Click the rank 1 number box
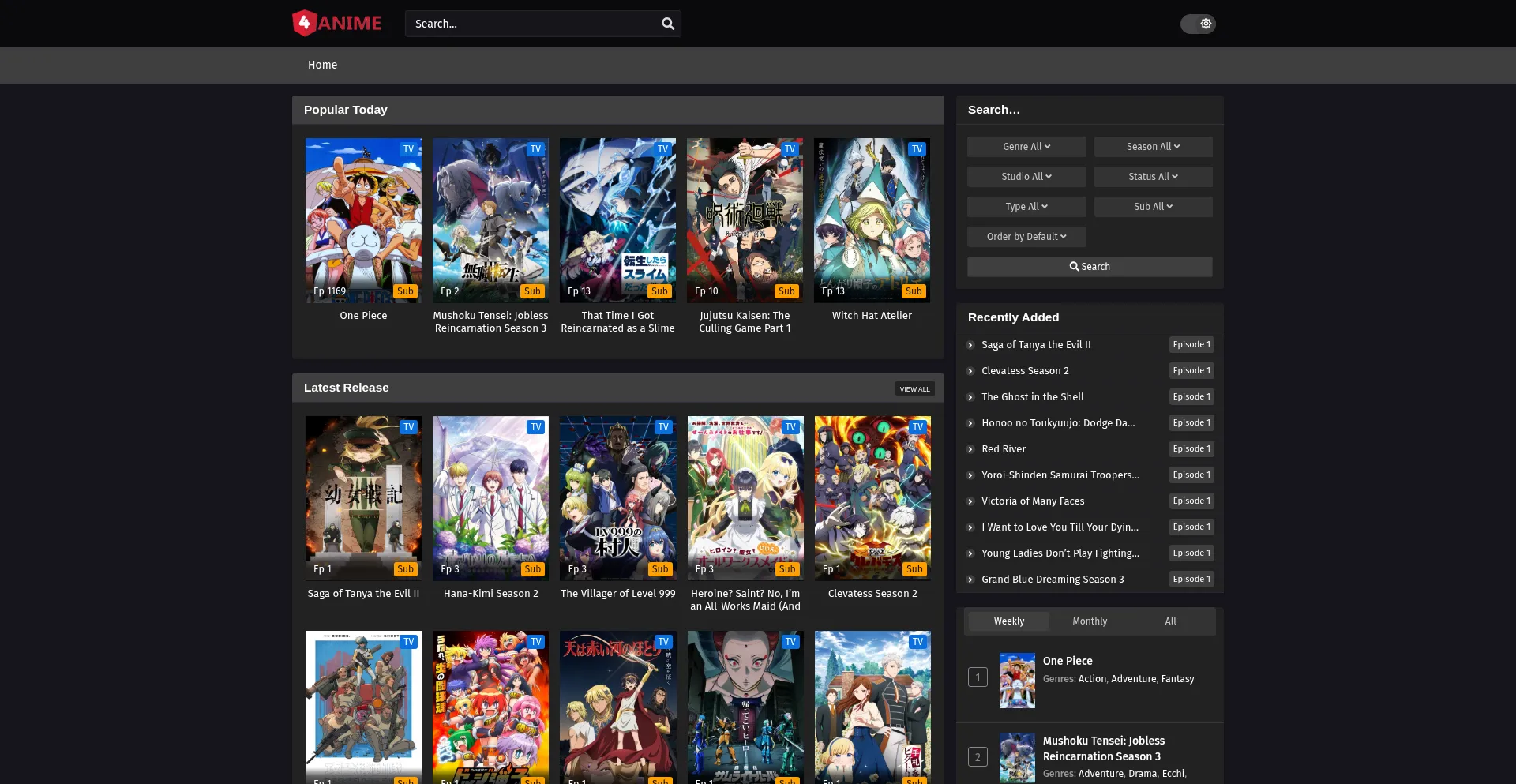The height and width of the screenshot is (784, 1516). click(x=978, y=677)
